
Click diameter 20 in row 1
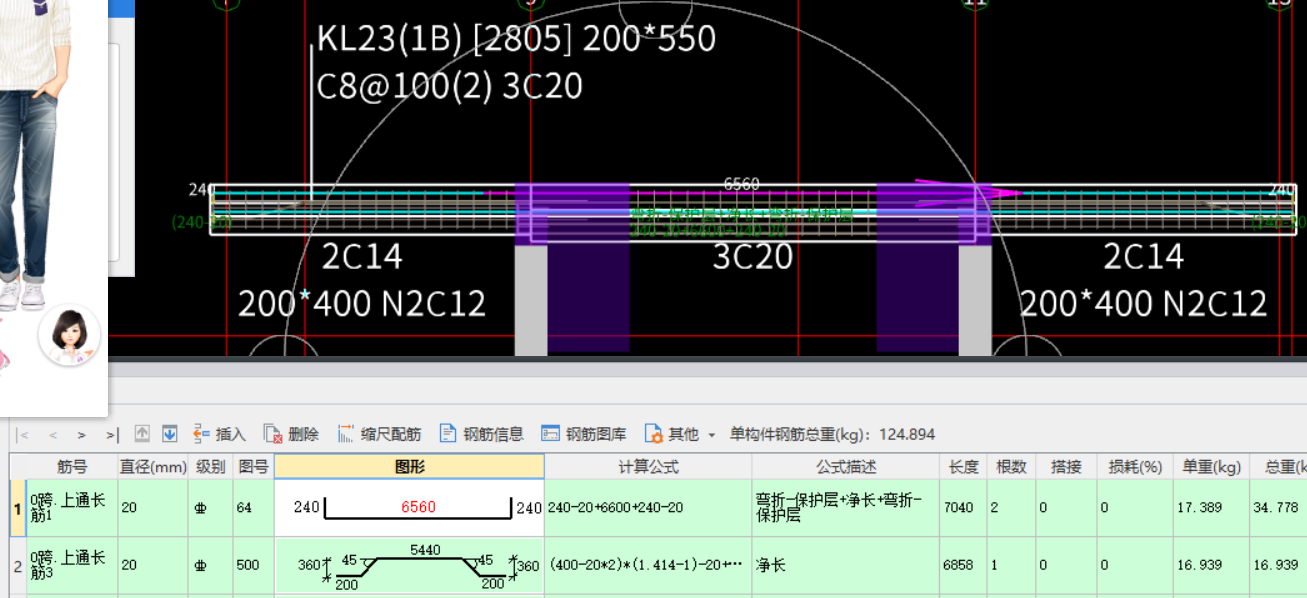(154, 508)
